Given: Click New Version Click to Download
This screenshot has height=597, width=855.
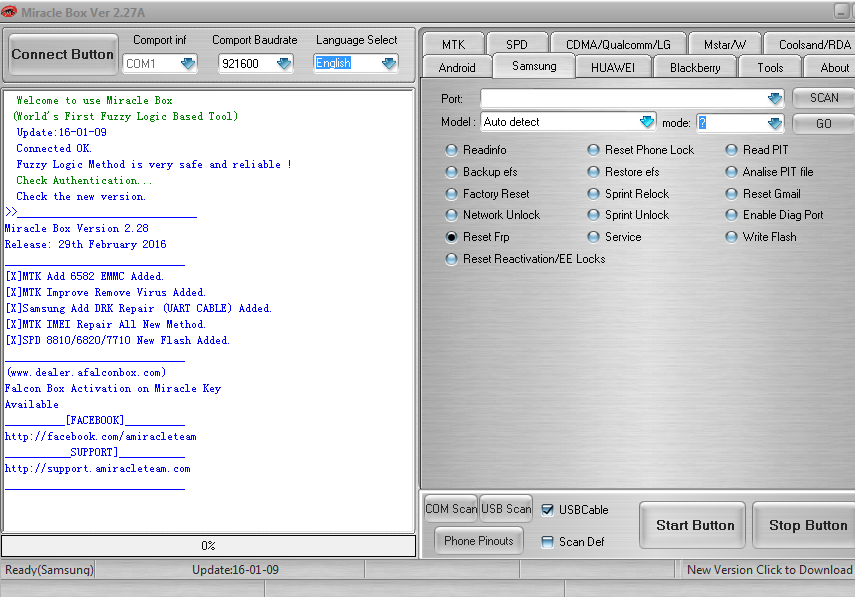Looking at the screenshot, I should [769, 570].
